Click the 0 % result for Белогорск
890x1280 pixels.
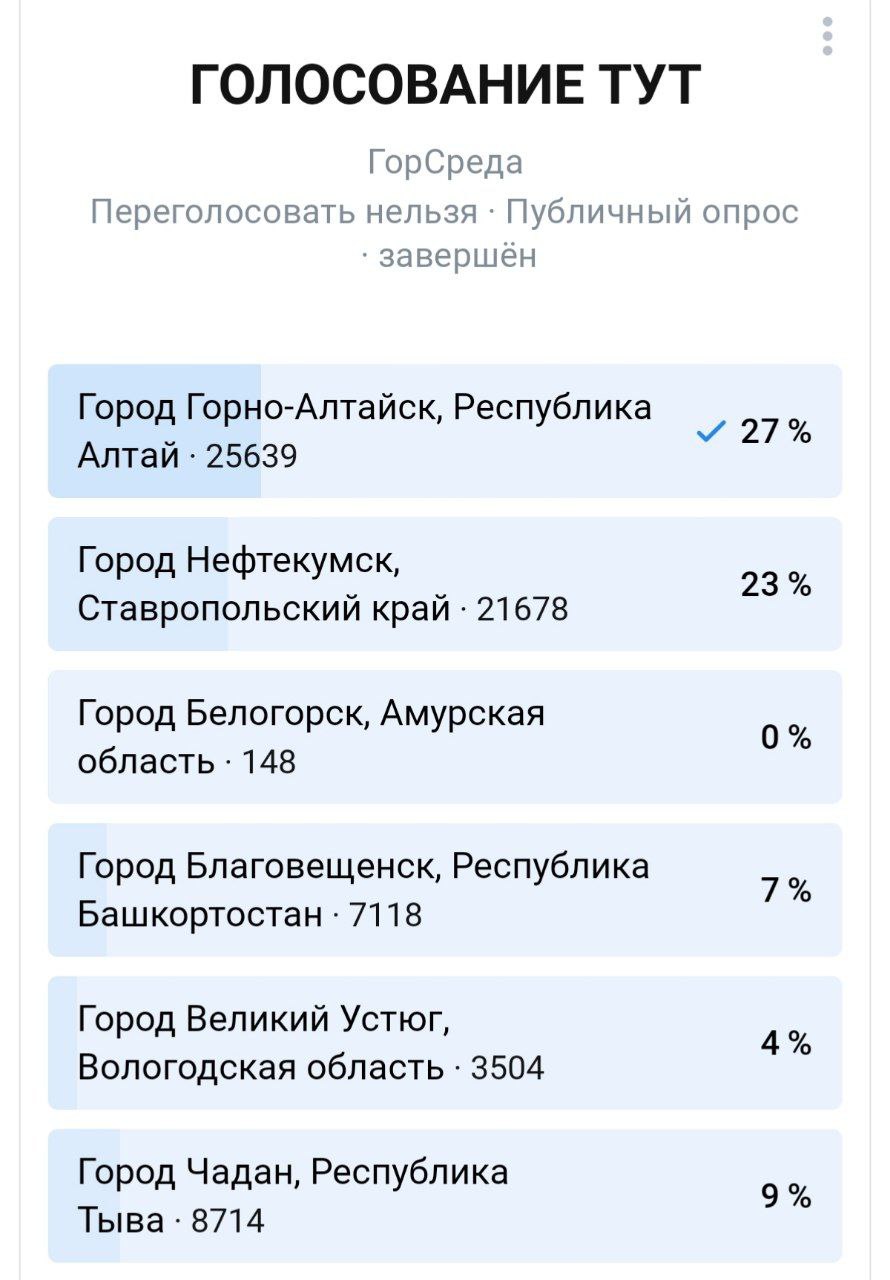[785, 738]
